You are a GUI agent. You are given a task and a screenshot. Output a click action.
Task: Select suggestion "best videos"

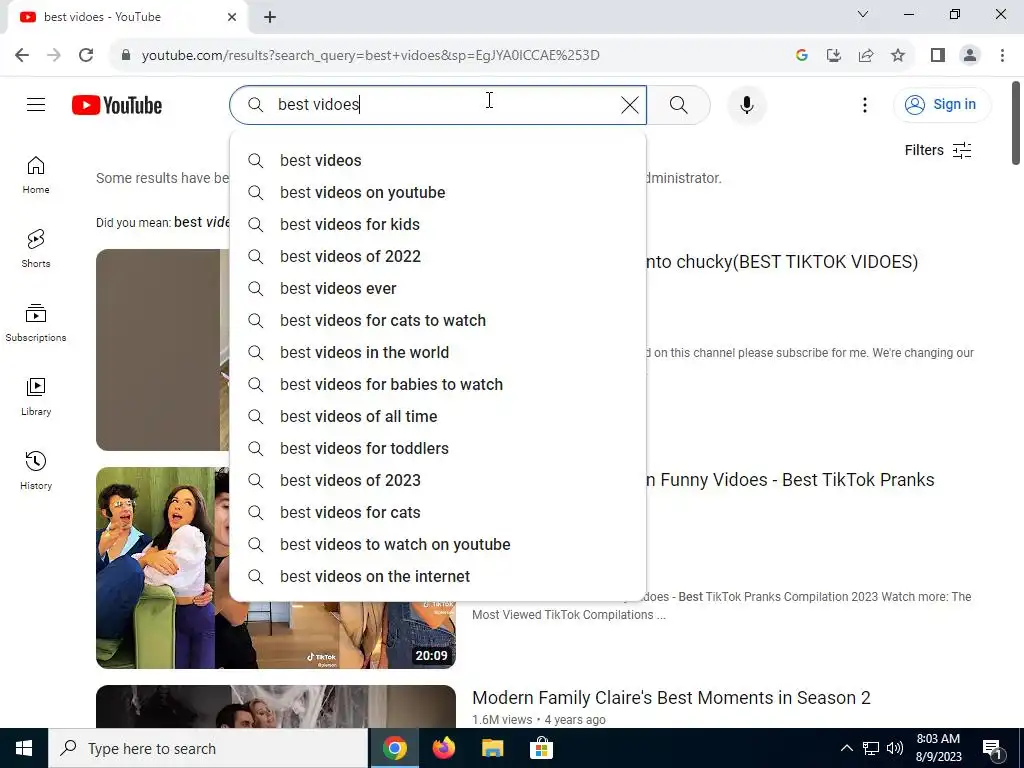tap(438, 161)
